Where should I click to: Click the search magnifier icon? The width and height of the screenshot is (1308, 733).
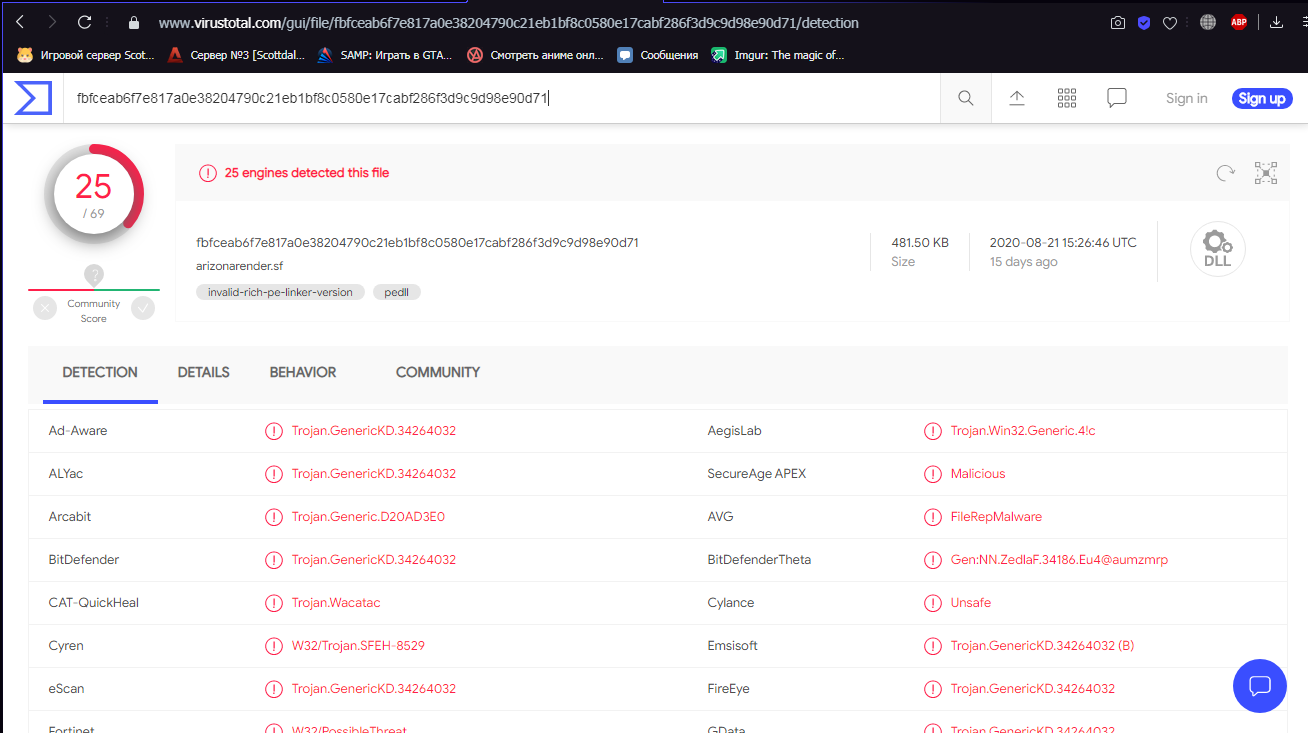pyautogui.click(x=966, y=98)
